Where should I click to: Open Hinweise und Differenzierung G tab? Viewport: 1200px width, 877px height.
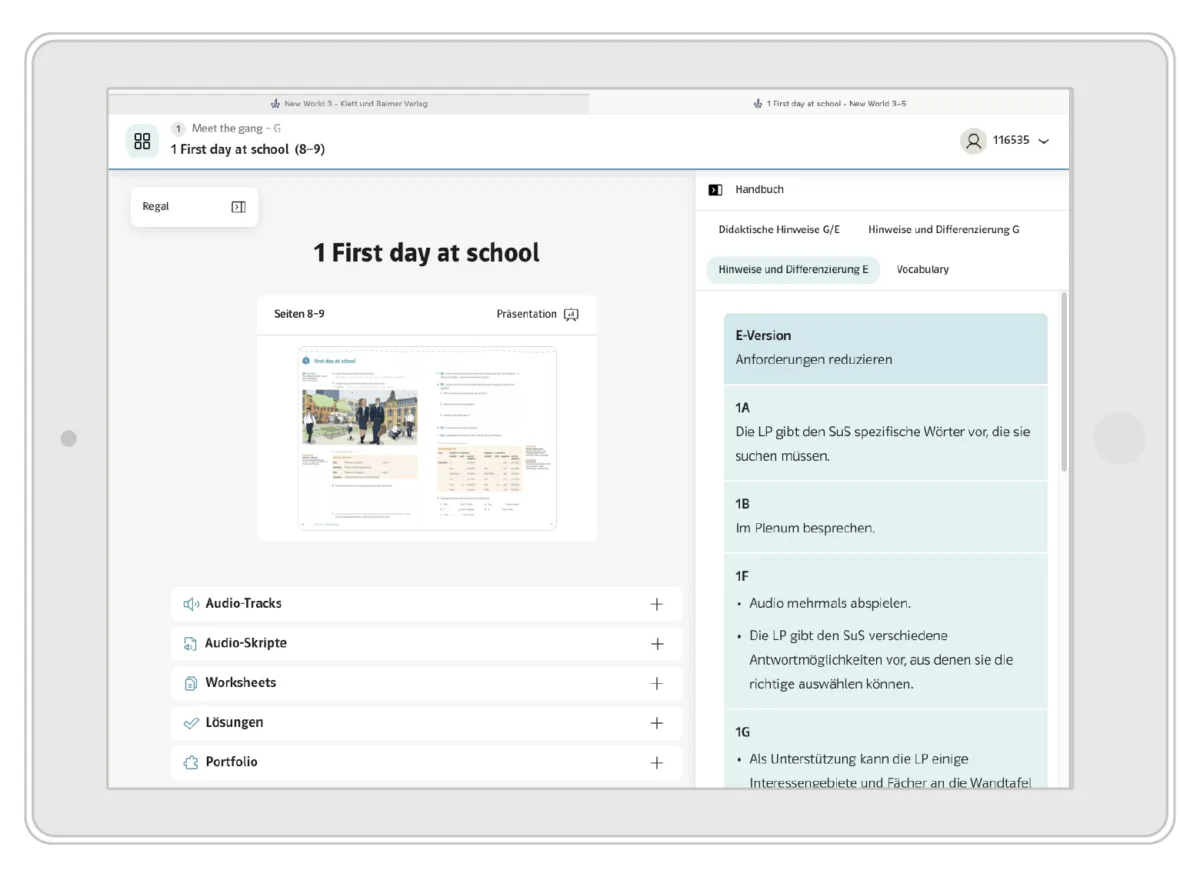[943, 230]
